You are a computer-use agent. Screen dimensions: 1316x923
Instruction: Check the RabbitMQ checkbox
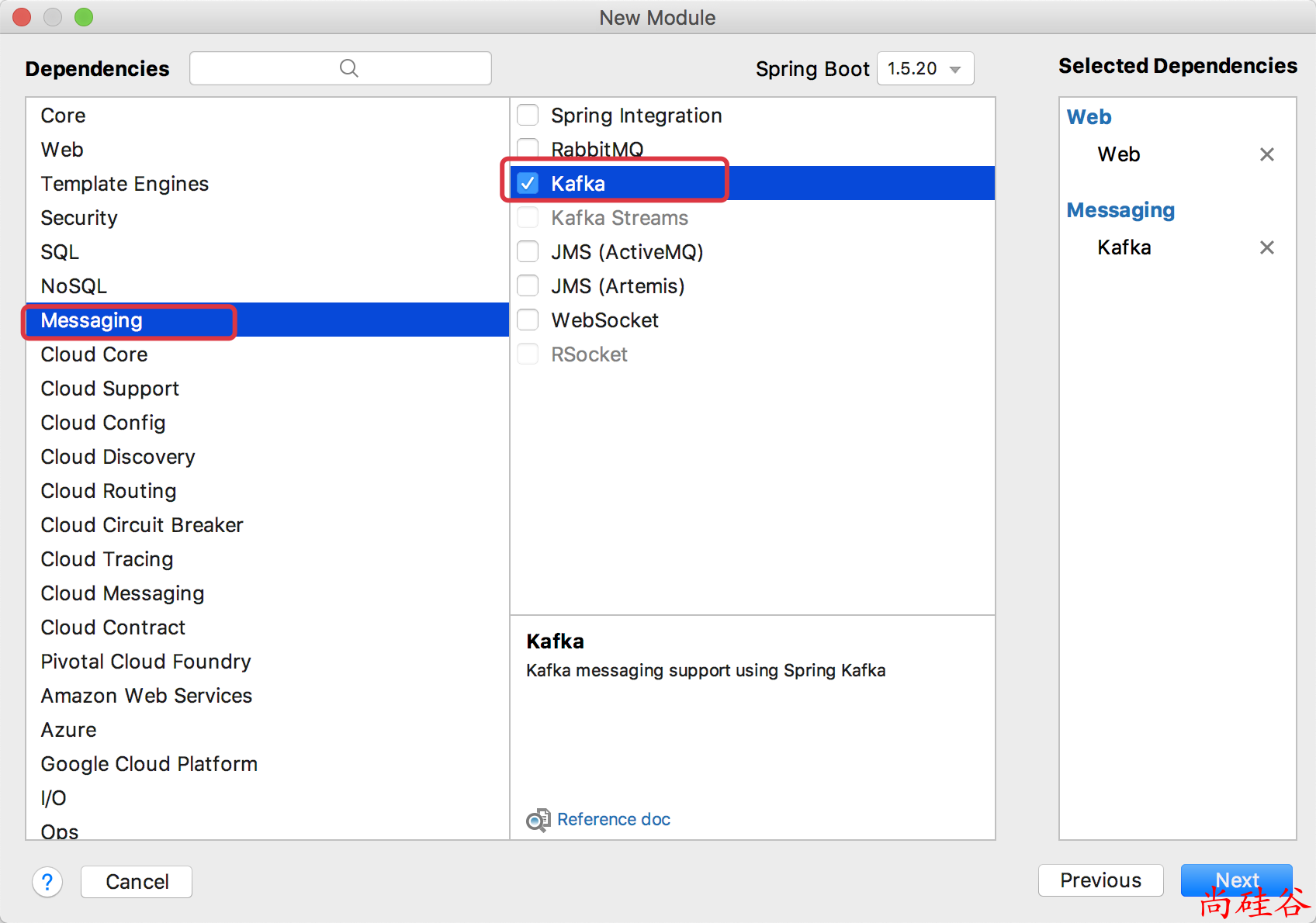point(528,148)
